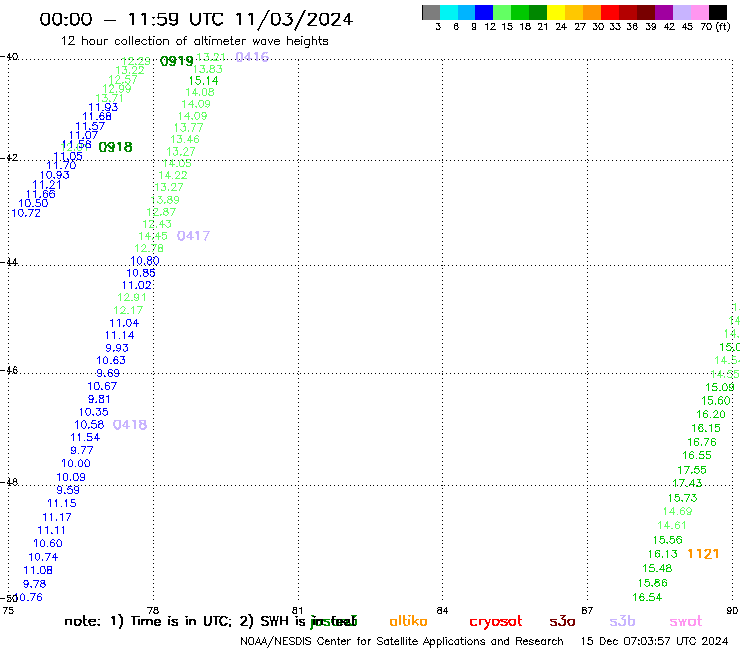Select the wave height value '11.54'
740x650 pixels.
click(x=85, y=437)
